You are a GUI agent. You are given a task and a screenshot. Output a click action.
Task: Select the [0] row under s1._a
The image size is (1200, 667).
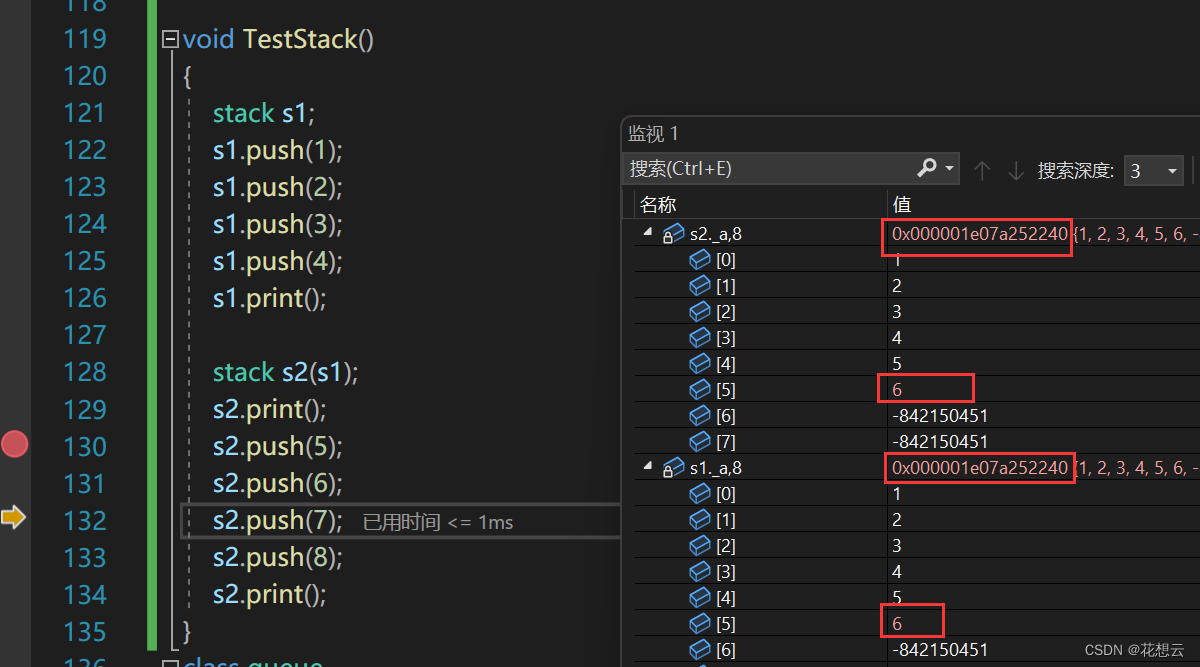(726, 493)
